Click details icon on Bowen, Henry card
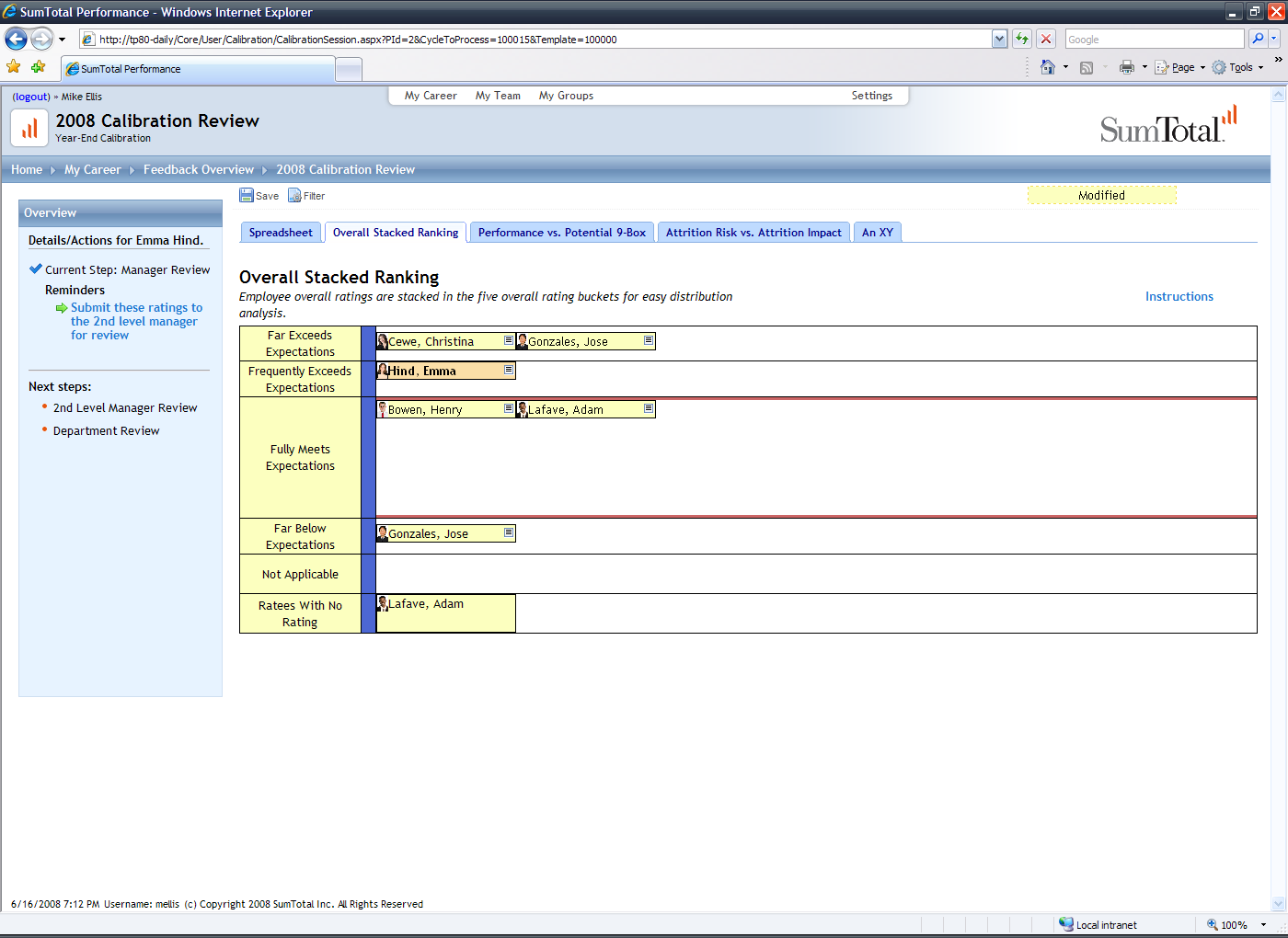Screen dimensions: 1288x938 509,408
